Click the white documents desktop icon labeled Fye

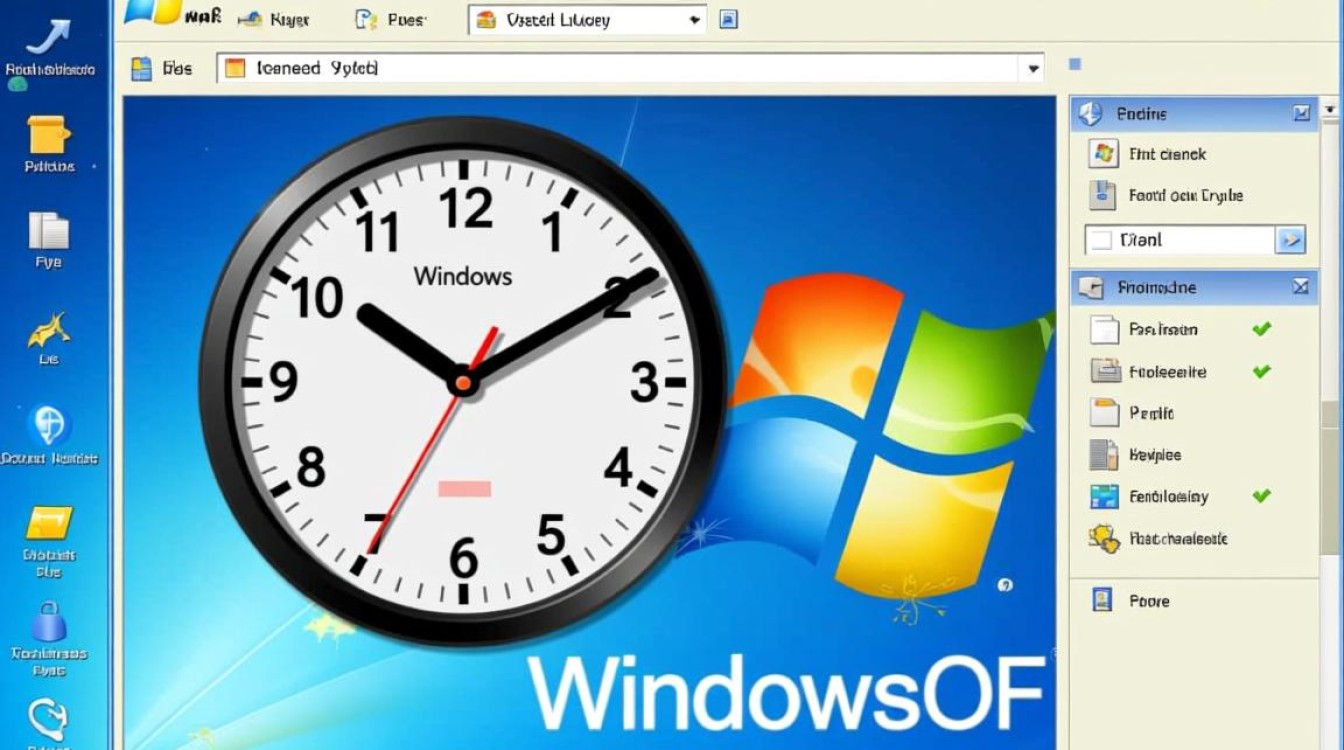(x=48, y=231)
